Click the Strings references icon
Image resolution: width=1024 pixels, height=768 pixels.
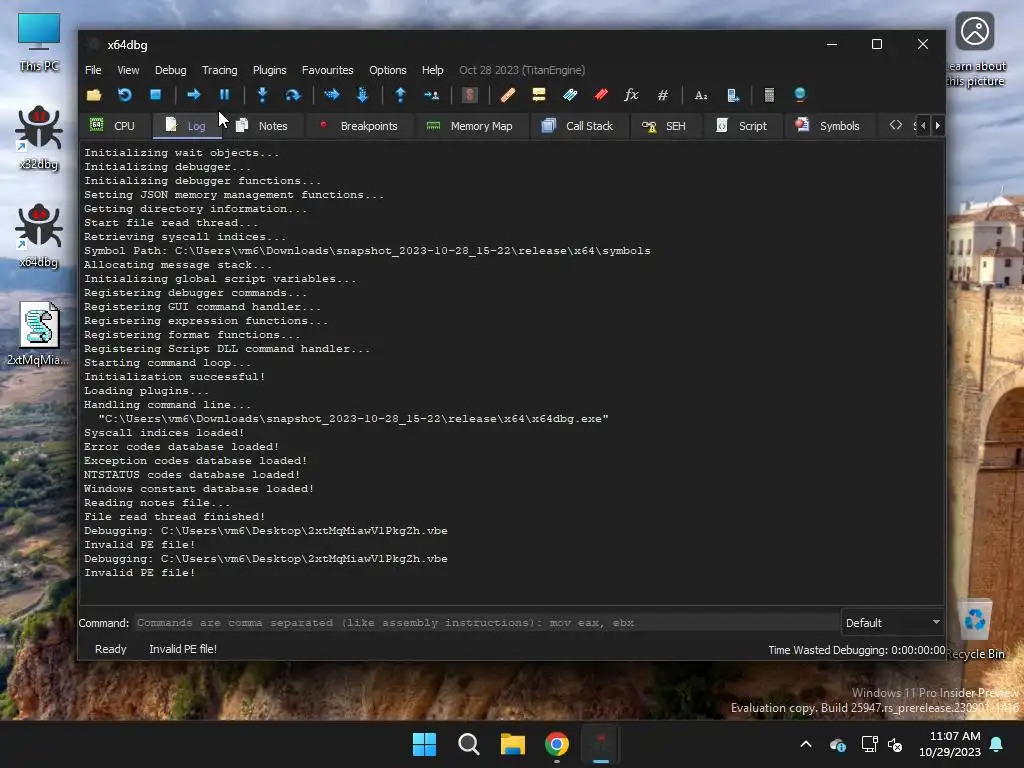[x=701, y=95]
